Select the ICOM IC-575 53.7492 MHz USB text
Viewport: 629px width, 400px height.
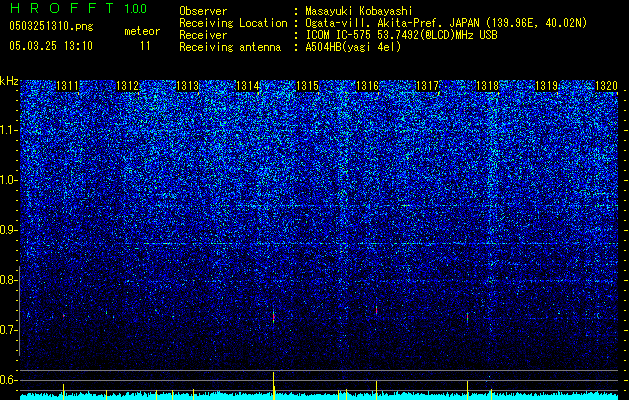tap(401, 35)
